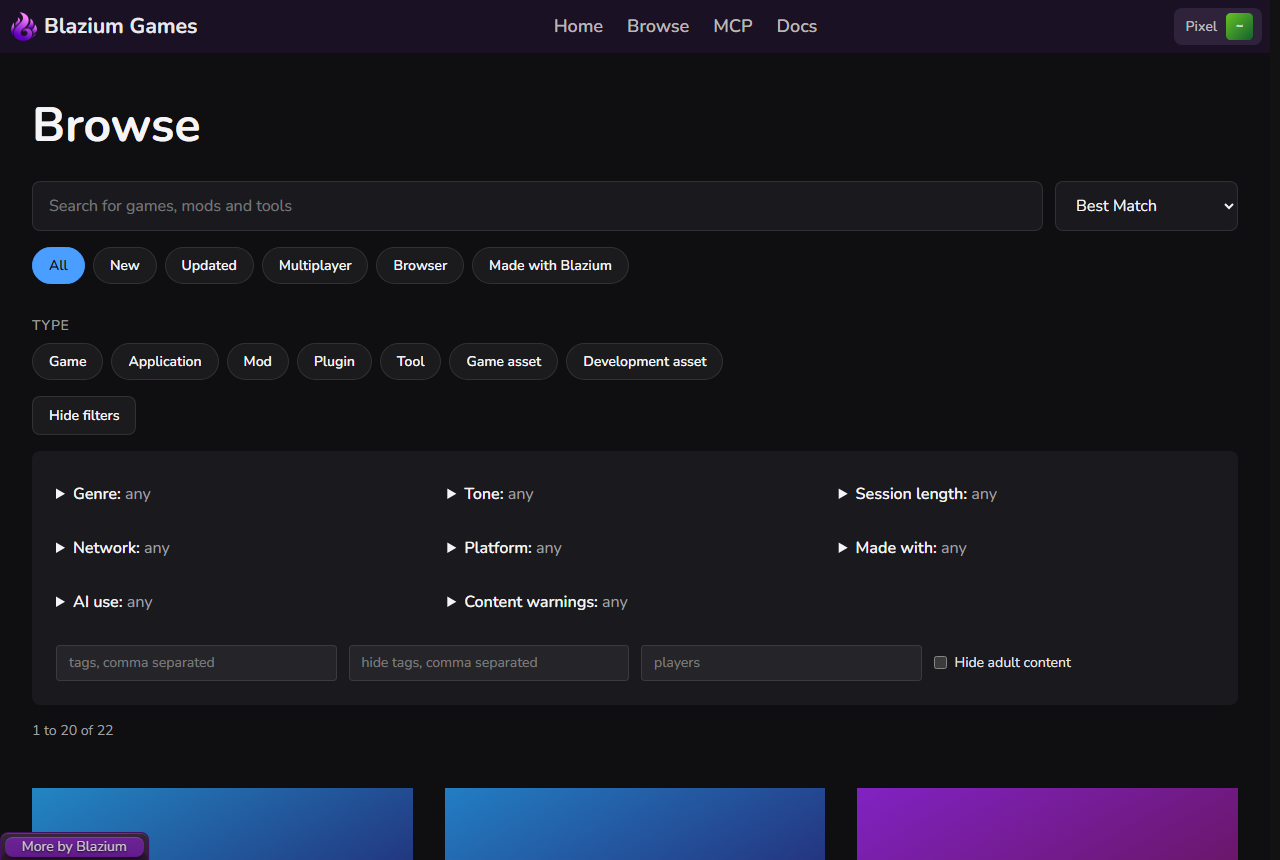
Task: Filter by Mod type
Action: [257, 361]
